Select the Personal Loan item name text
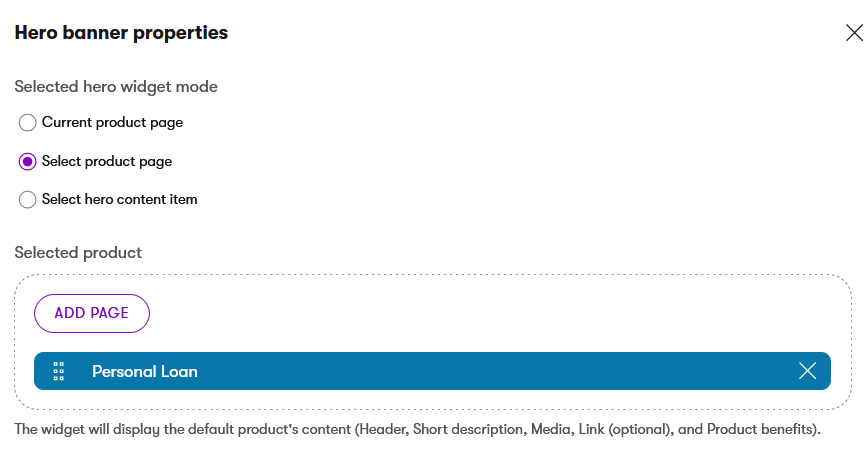The width and height of the screenshot is (866, 454). (x=145, y=372)
